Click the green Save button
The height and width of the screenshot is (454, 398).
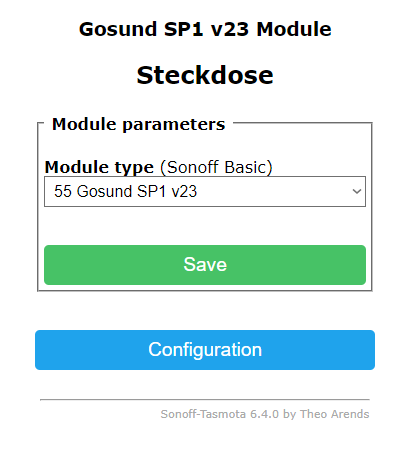coord(205,265)
